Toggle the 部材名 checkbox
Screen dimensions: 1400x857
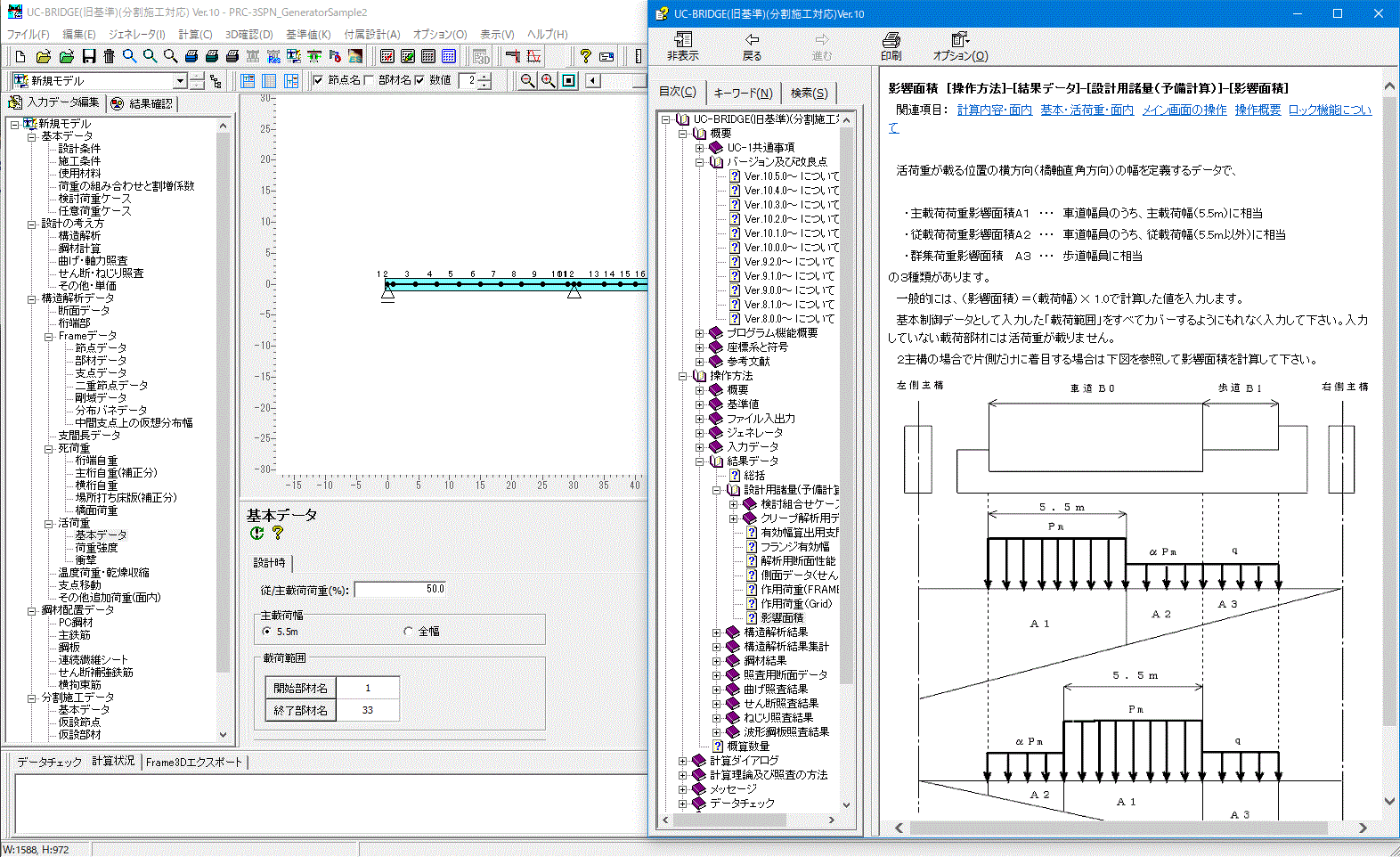pos(369,80)
